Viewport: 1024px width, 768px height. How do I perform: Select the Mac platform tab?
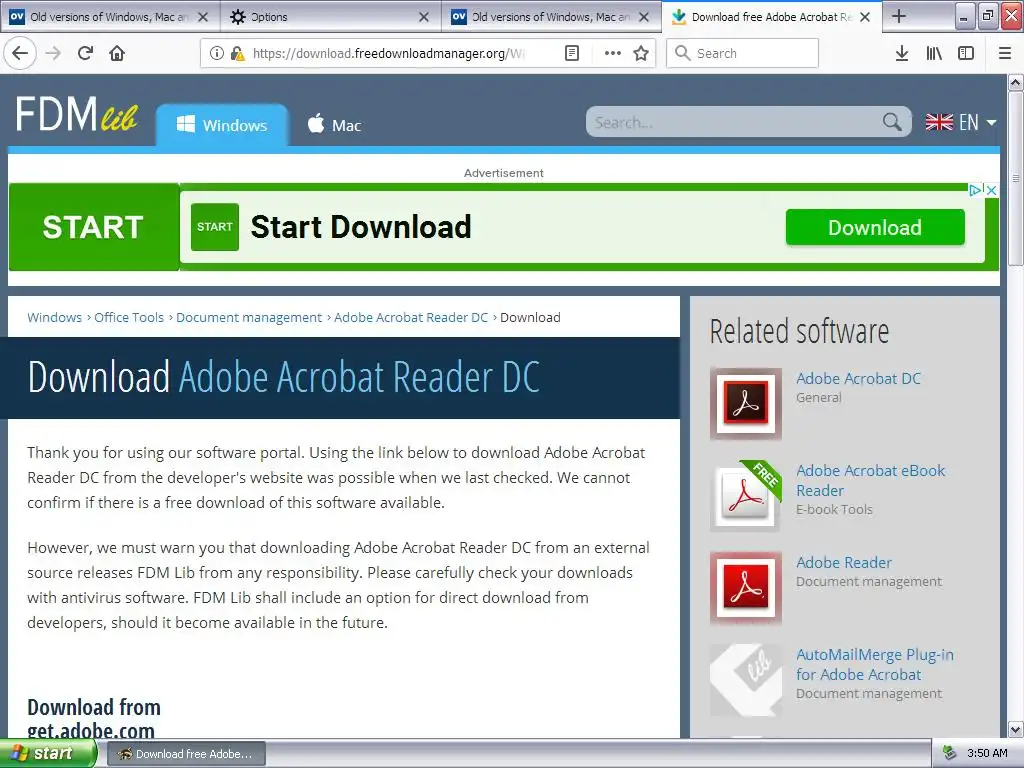[x=334, y=125]
